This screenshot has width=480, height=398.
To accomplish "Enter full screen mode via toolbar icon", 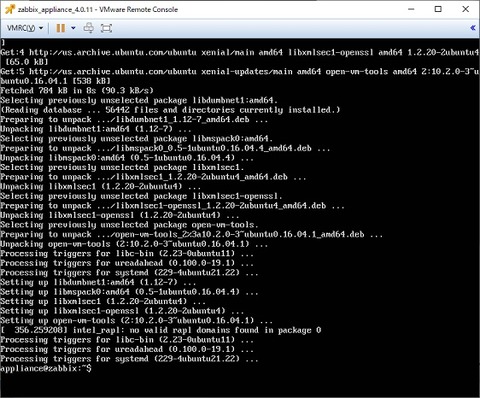I will tap(106, 28).
